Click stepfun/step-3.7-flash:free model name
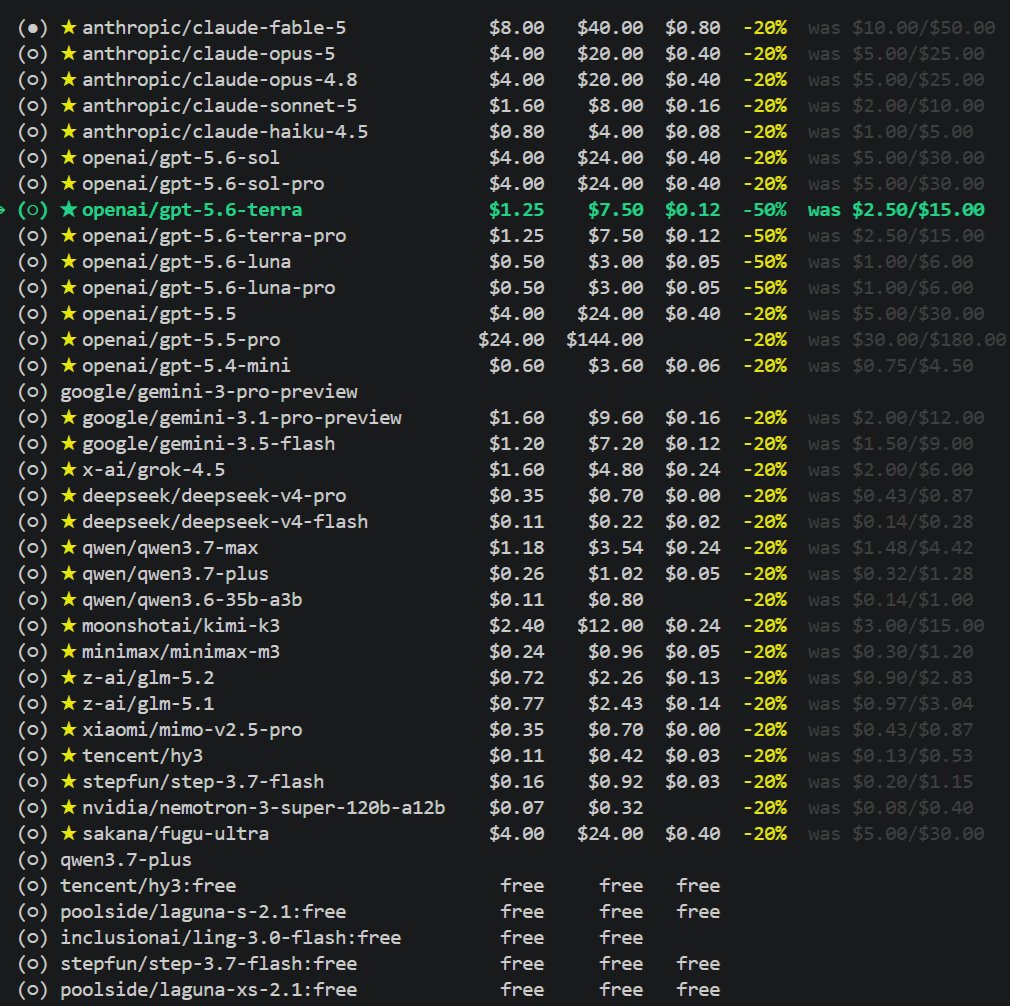Image resolution: width=1010 pixels, height=1006 pixels. tap(209, 963)
